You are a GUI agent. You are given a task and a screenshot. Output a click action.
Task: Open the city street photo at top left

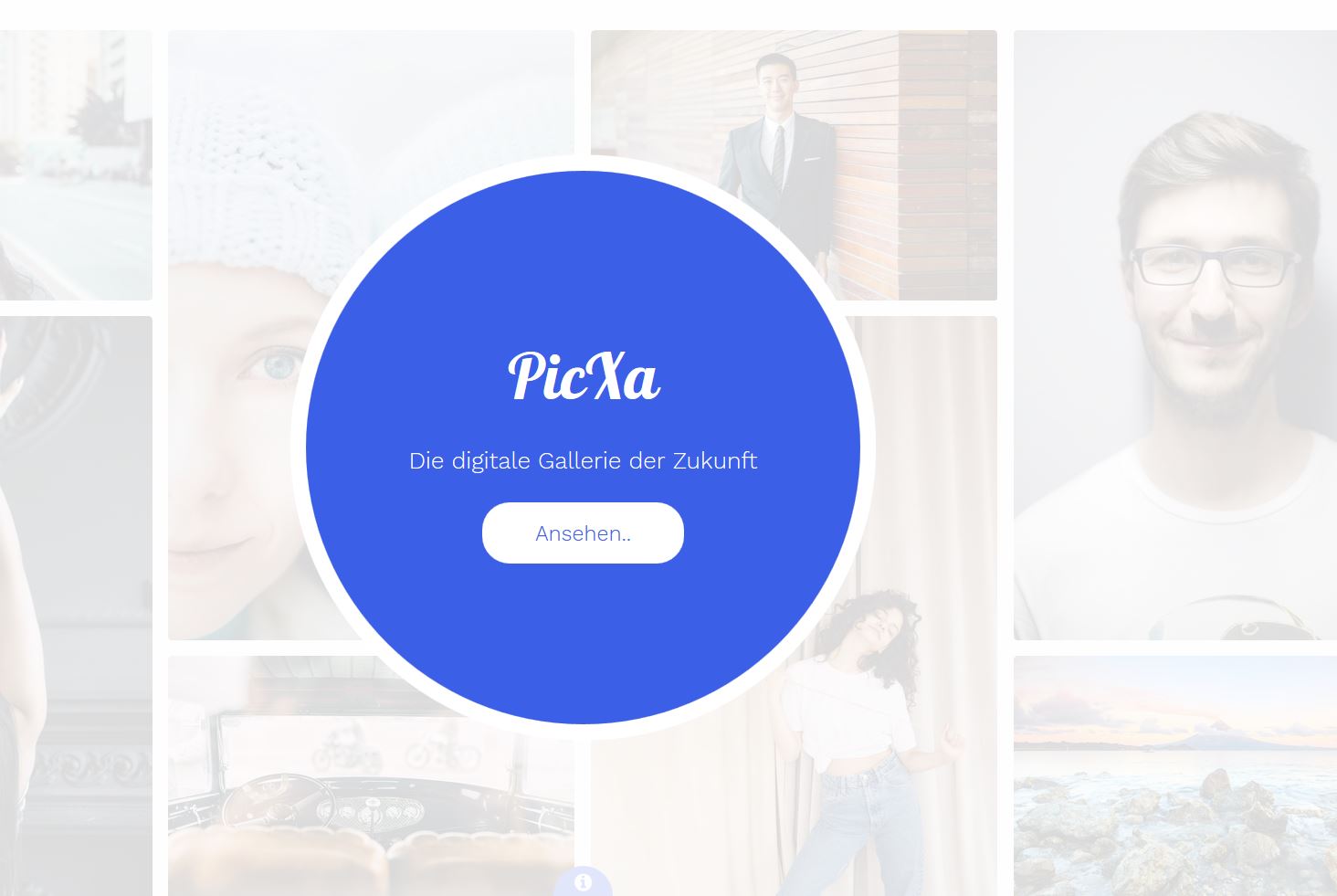76,165
